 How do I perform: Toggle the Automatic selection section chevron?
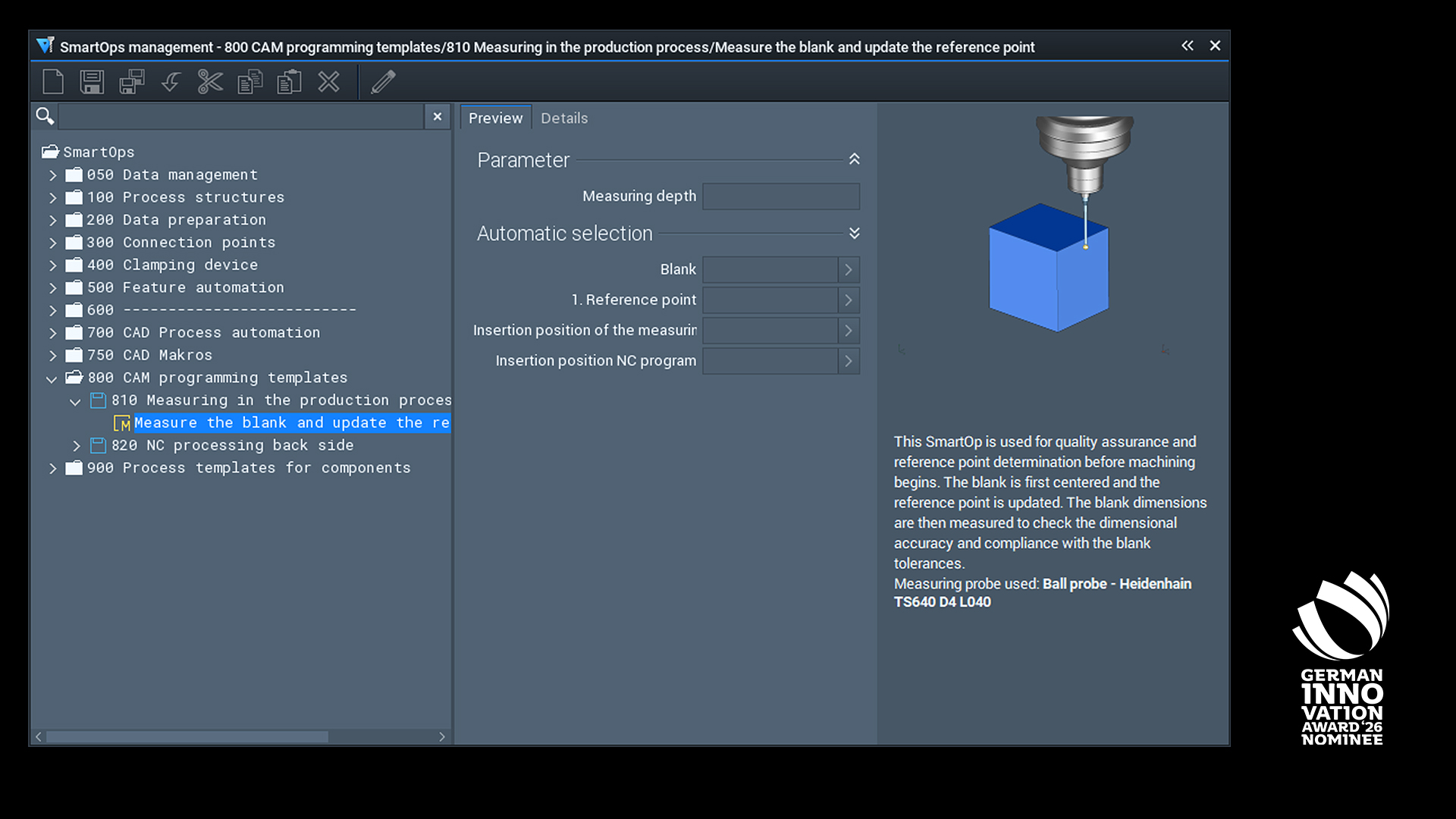coord(855,233)
